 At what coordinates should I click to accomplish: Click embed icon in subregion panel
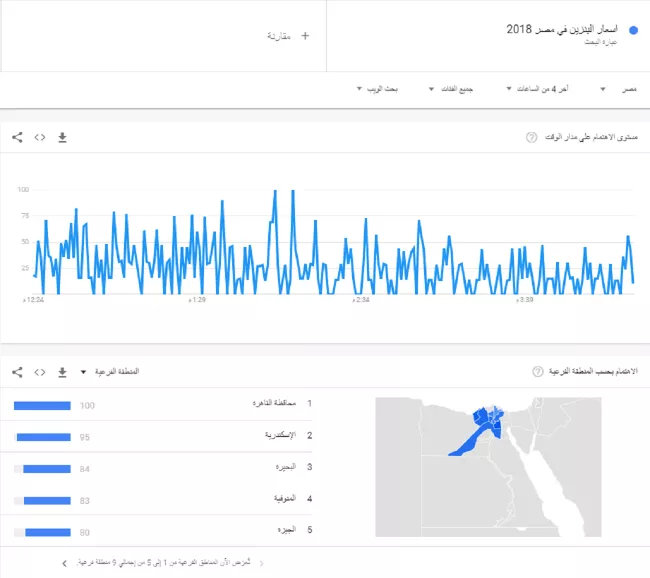(x=40, y=372)
